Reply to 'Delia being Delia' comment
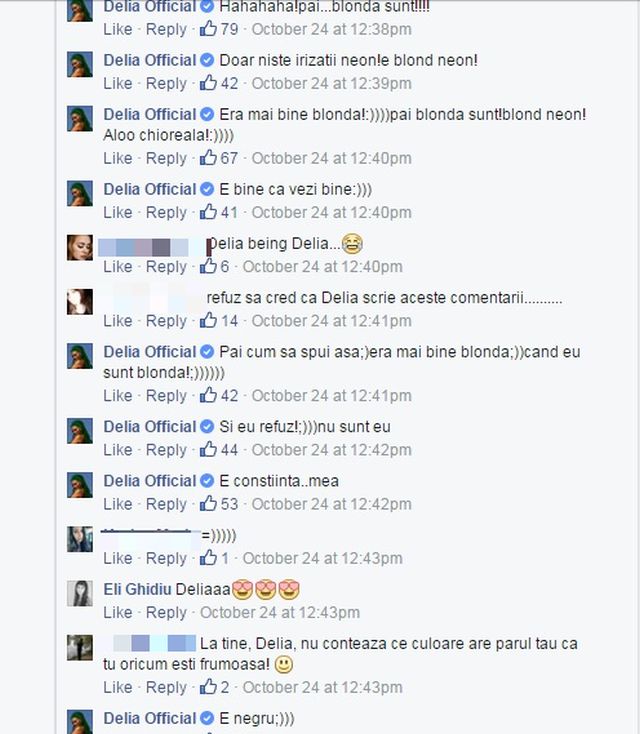Image resolution: width=640 pixels, height=734 pixels. [x=166, y=267]
